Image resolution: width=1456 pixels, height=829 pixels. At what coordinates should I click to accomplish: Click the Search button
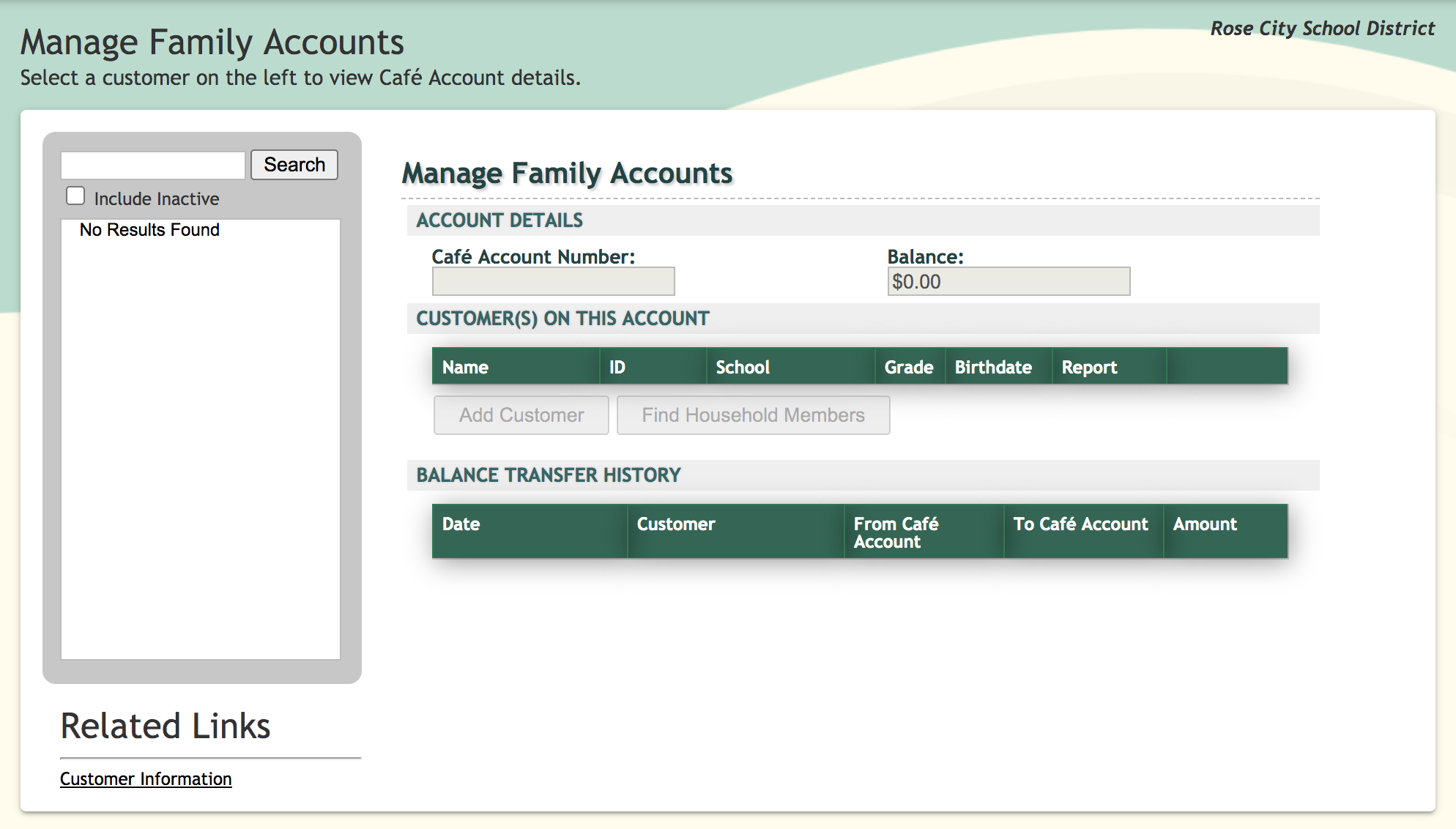pos(294,165)
